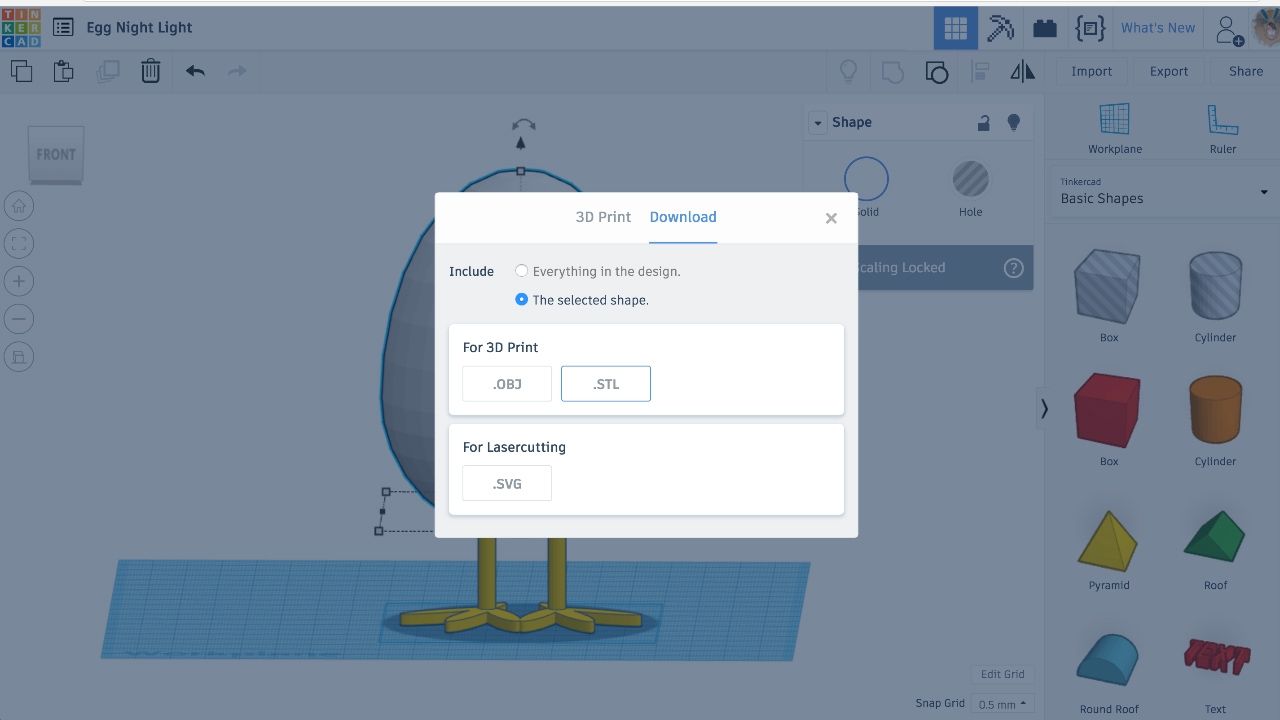1280x720 pixels.
Task: Click the Export button
Action: [x=1169, y=71]
